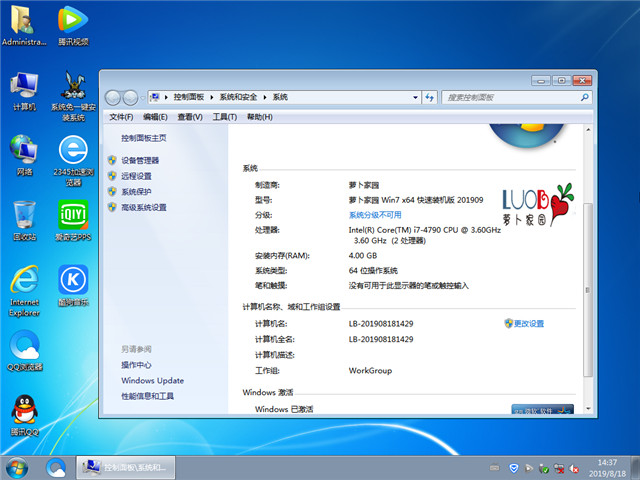Open 查看(V) menu

click(190, 117)
